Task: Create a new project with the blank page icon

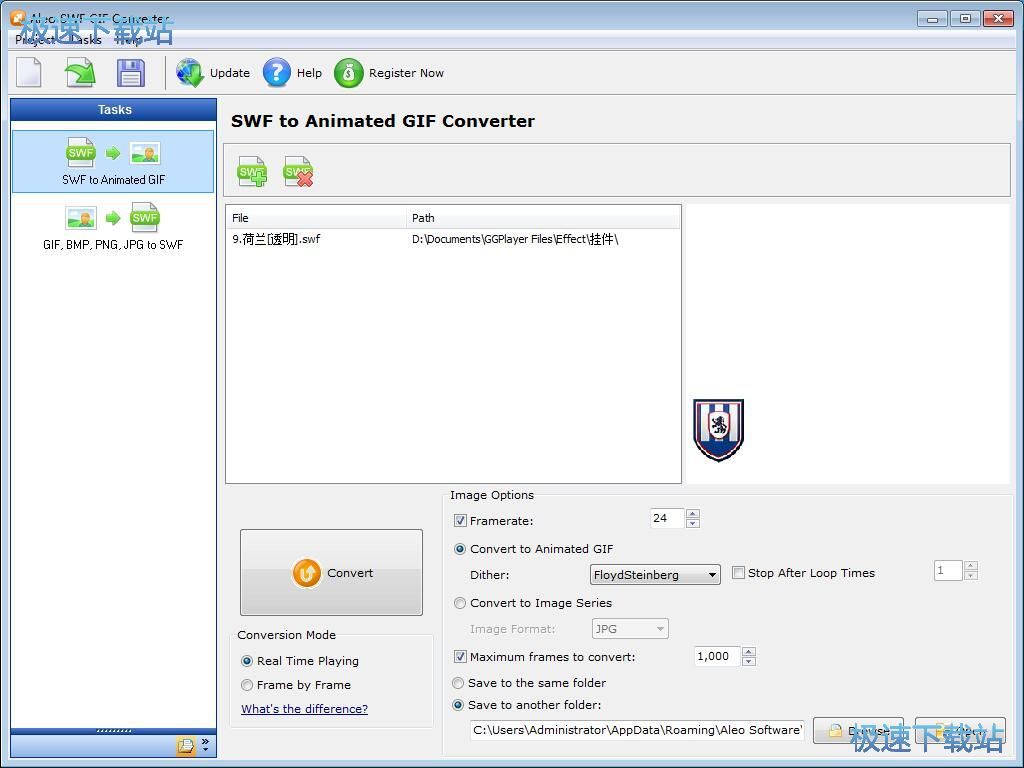Action: [29, 72]
